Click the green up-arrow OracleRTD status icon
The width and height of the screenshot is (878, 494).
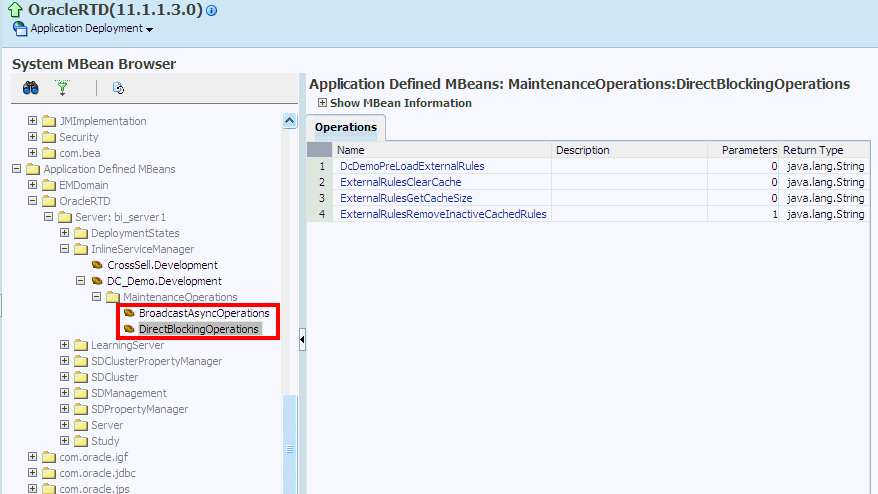click(15, 9)
